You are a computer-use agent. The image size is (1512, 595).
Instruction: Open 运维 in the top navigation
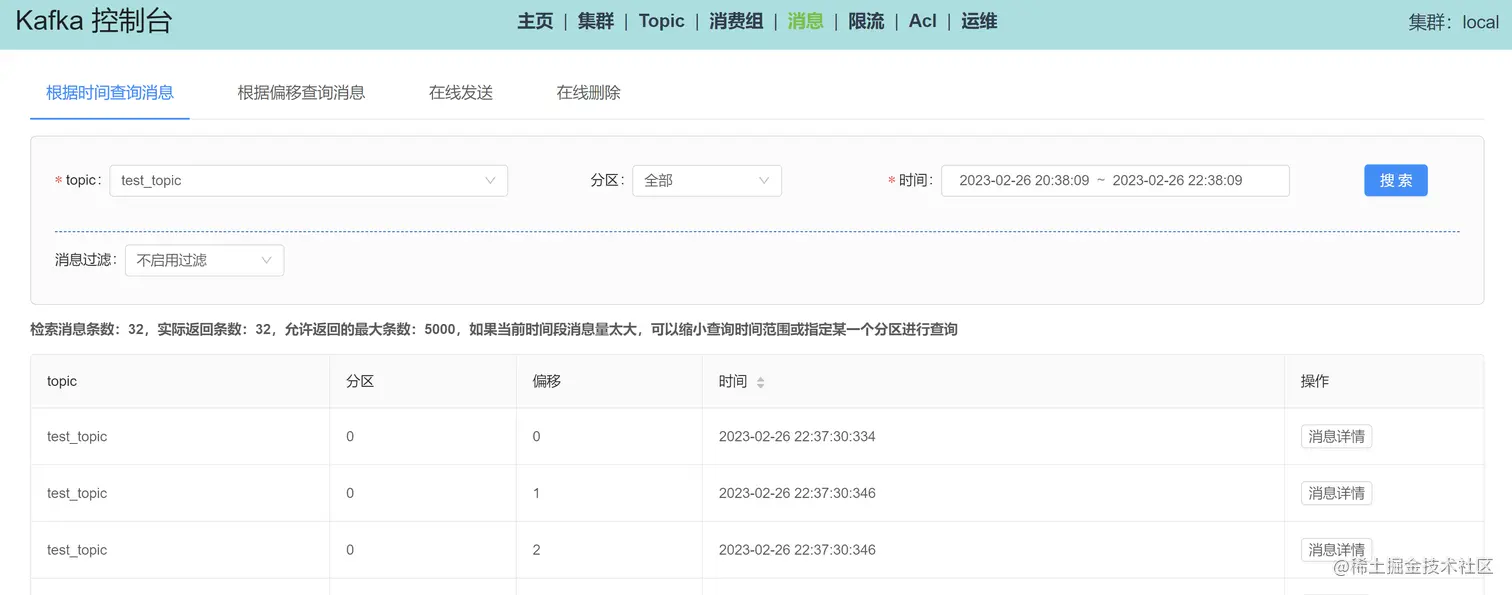pyautogui.click(x=979, y=21)
